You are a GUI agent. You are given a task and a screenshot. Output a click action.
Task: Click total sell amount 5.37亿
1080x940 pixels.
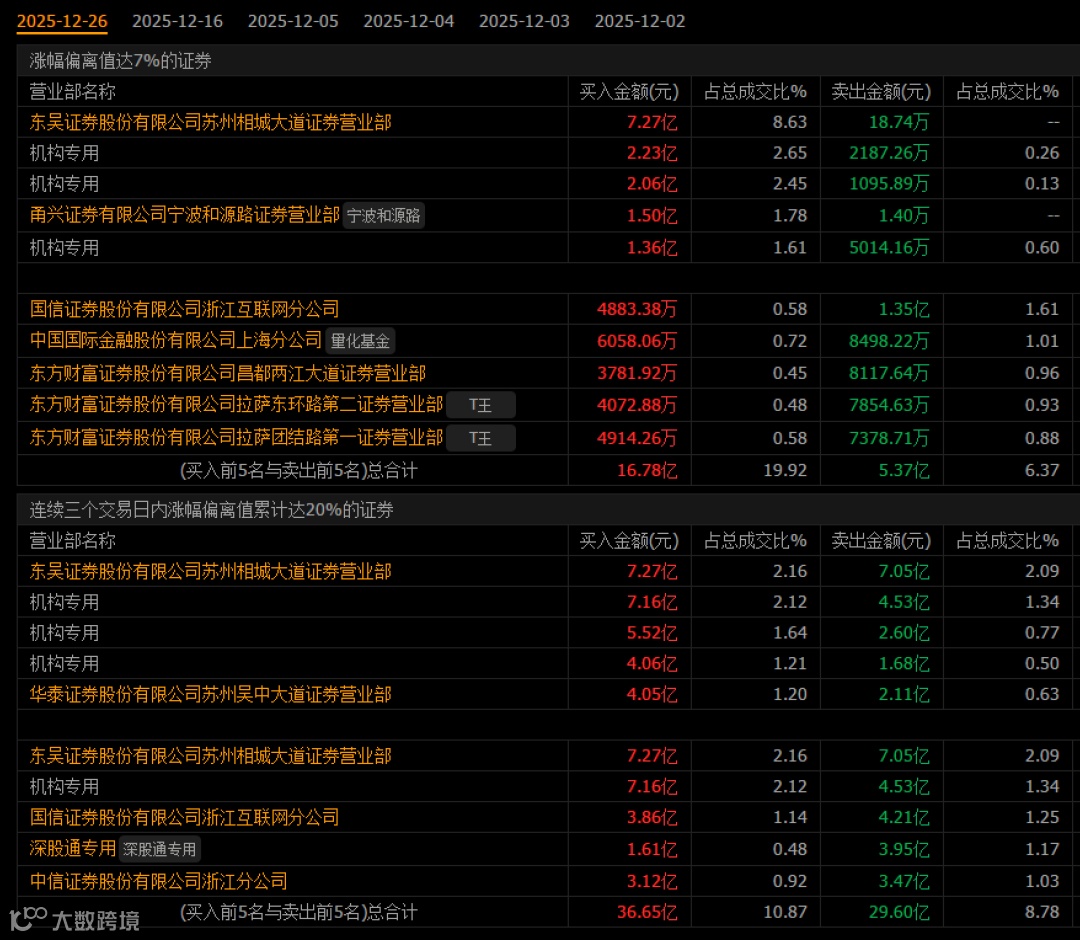pyautogui.click(x=904, y=470)
